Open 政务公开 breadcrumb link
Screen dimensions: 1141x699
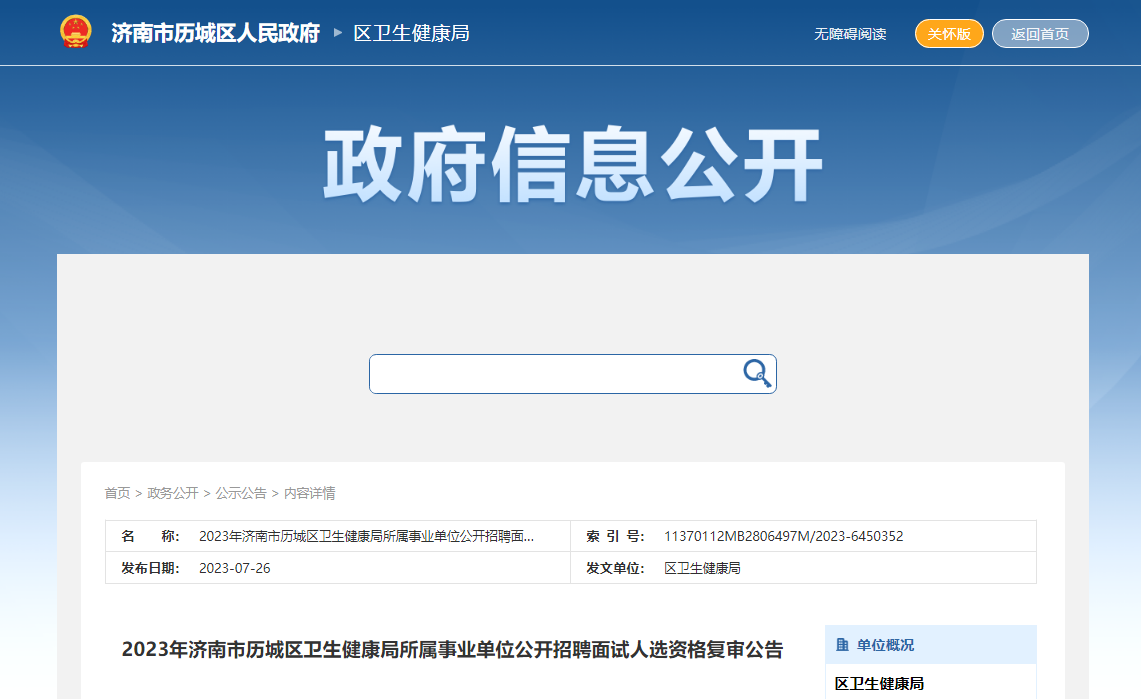172,493
